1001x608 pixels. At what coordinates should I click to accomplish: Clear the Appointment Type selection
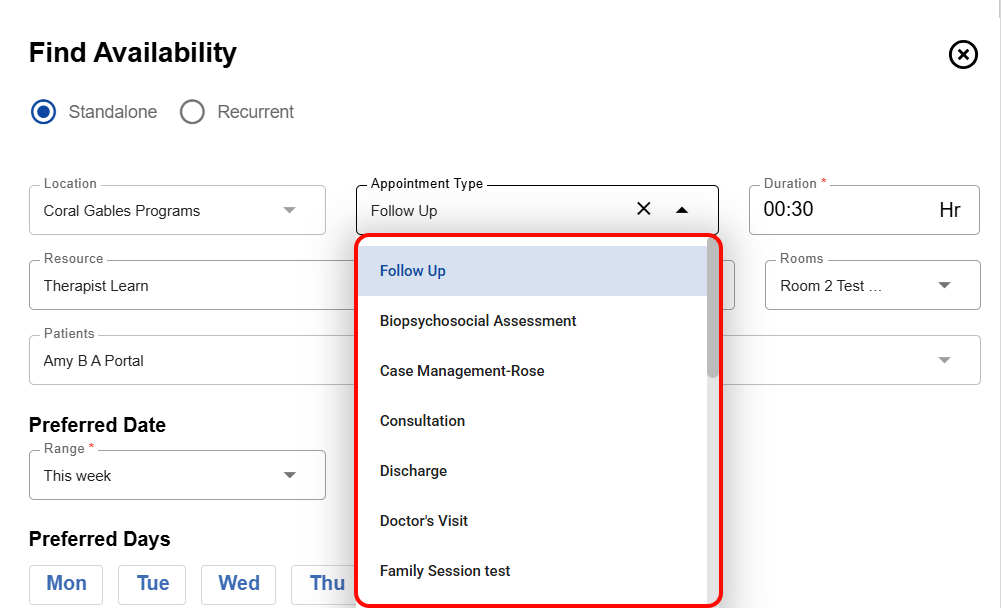click(x=644, y=209)
